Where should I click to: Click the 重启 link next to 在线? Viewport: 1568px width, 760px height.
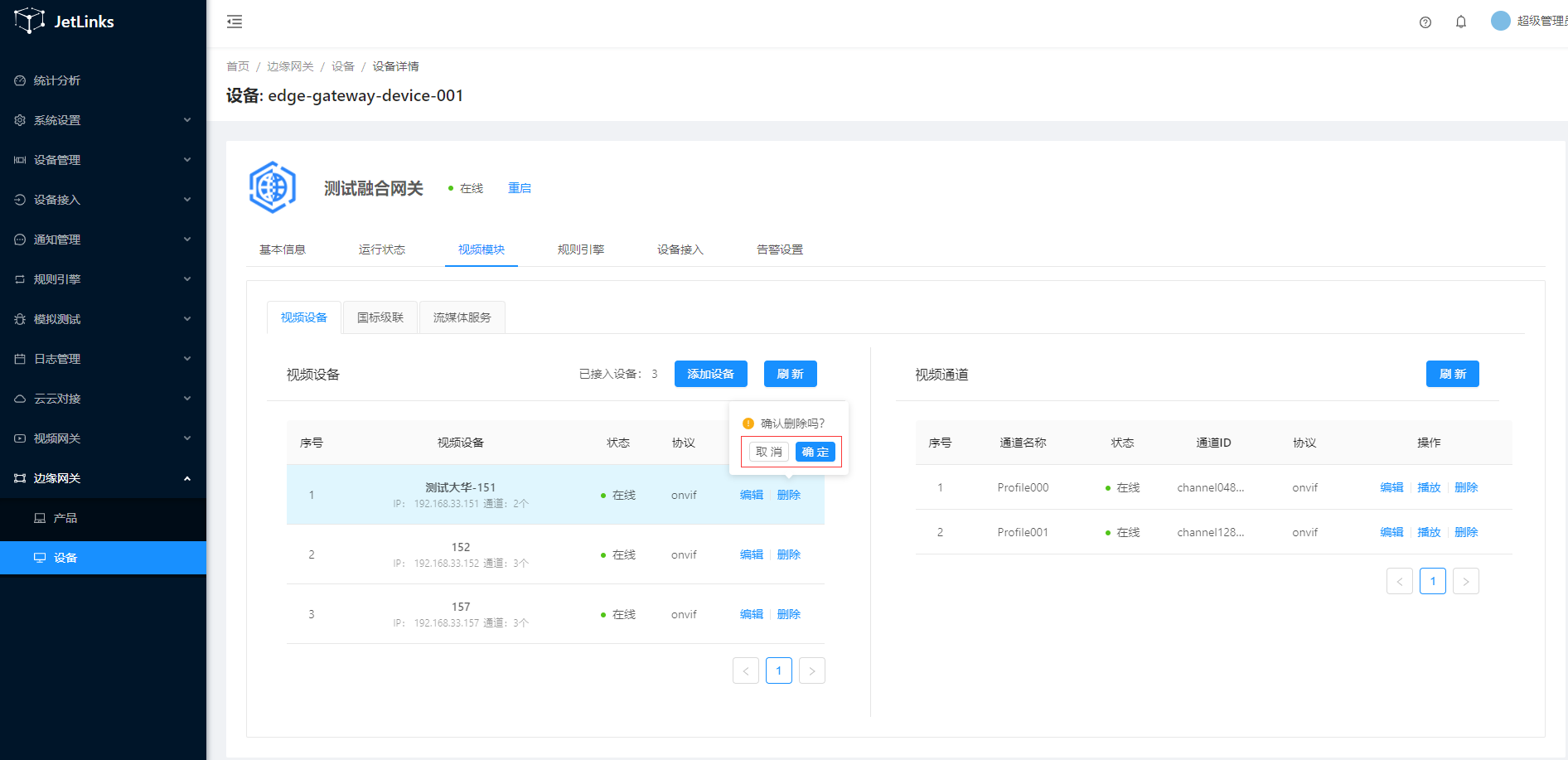519,188
